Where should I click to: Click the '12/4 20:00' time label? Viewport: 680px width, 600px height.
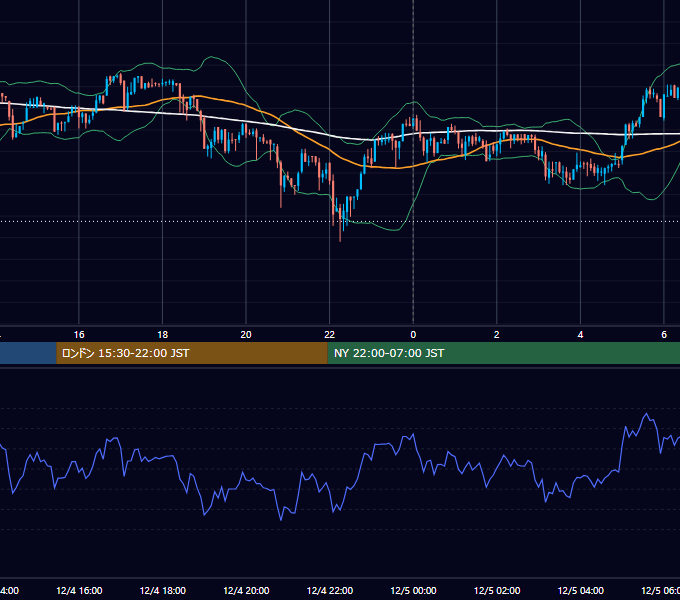tap(246, 590)
